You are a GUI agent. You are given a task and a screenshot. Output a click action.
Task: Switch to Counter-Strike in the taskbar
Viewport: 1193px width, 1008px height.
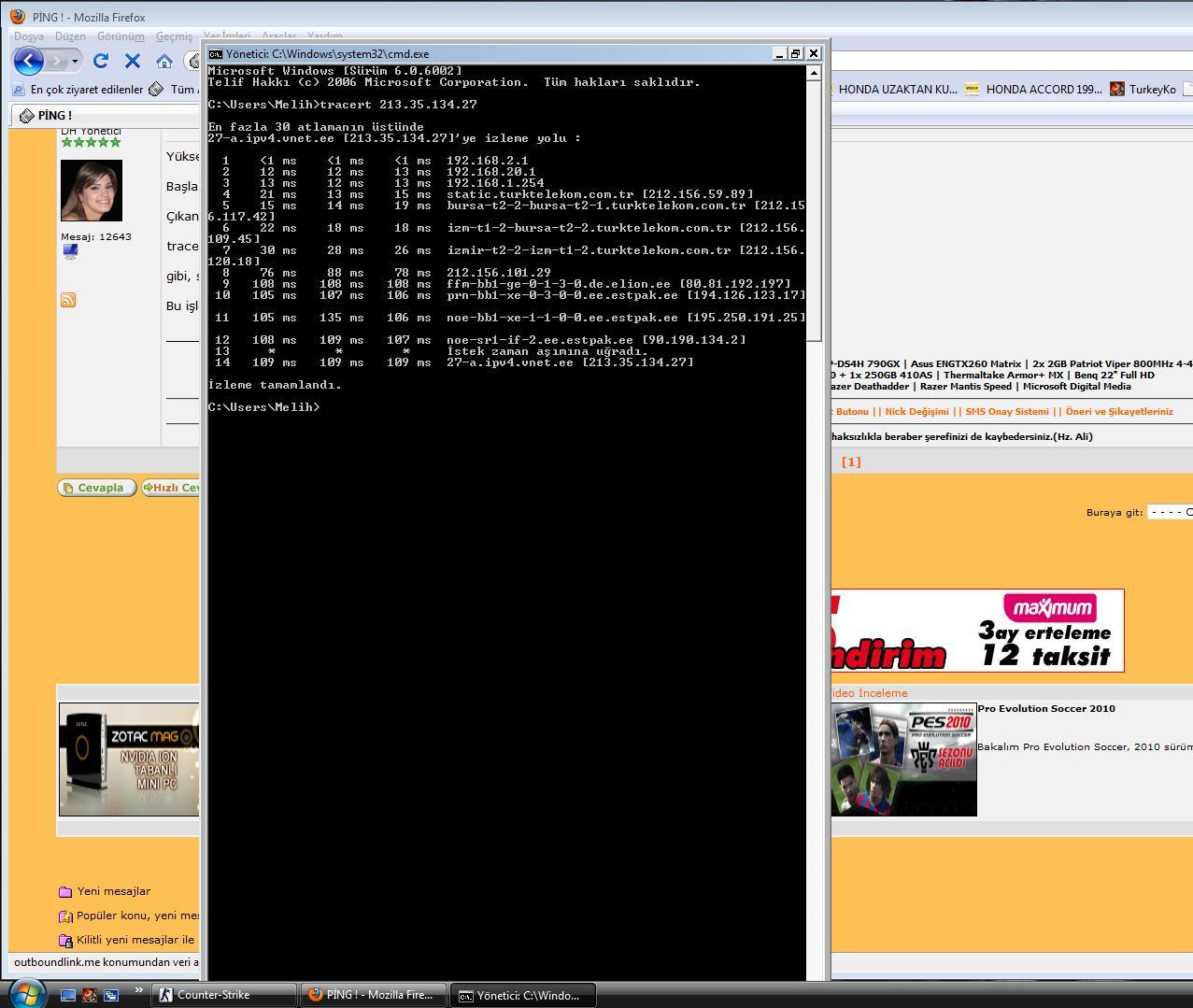pyautogui.click(x=223, y=995)
